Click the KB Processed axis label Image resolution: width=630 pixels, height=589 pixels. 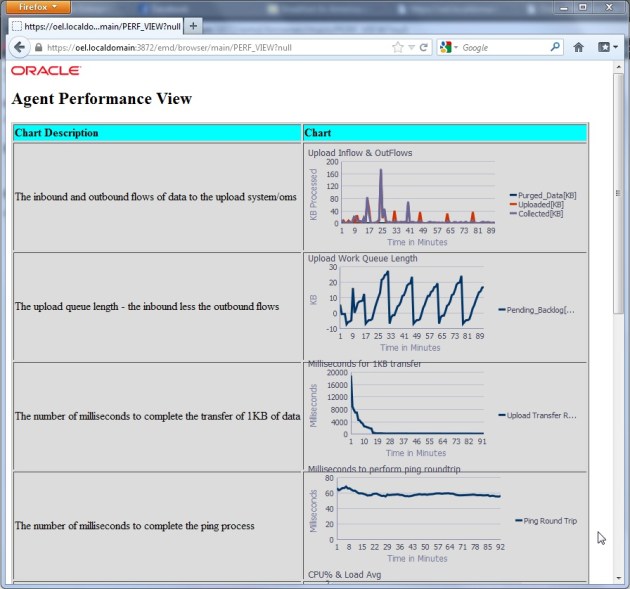tap(313, 194)
